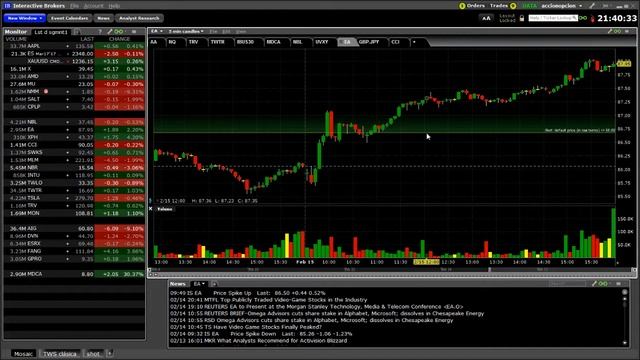Click the AA font size button
640x360 pixels.
[x=486, y=18]
